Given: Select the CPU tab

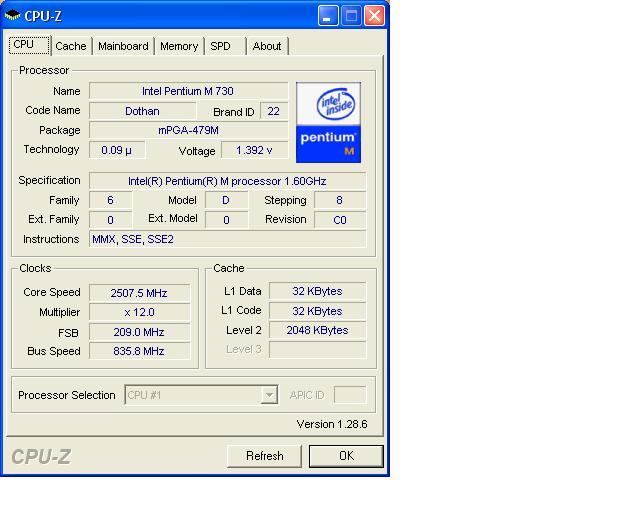Looking at the screenshot, I should point(29,45).
